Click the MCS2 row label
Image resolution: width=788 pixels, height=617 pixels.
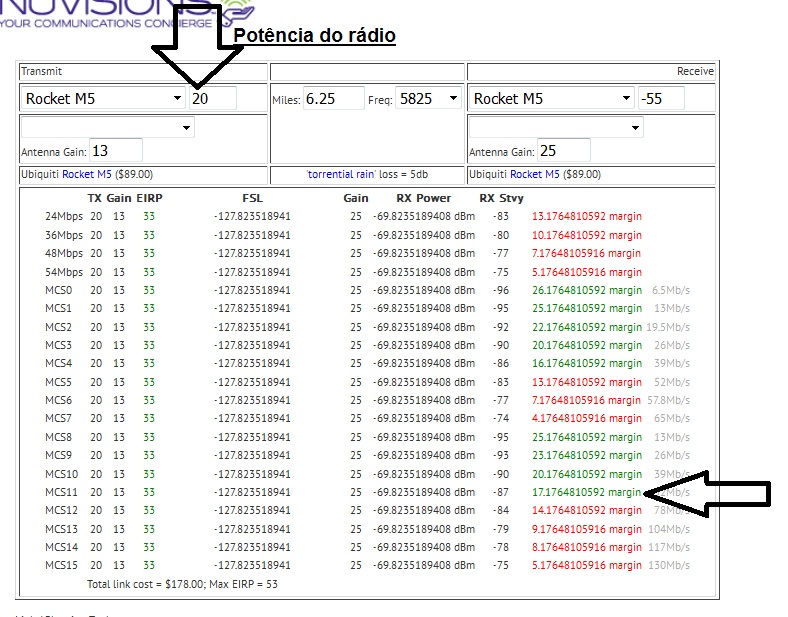[58, 327]
